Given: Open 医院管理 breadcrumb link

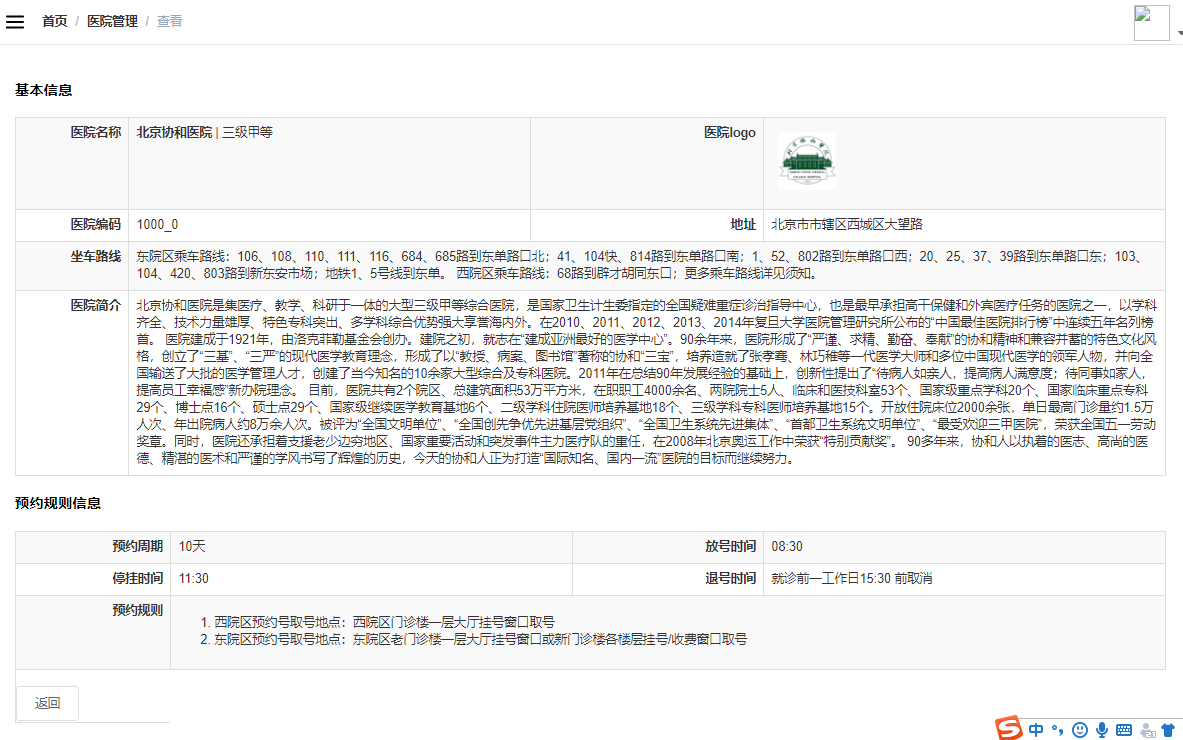Looking at the screenshot, I should [112, 21].
